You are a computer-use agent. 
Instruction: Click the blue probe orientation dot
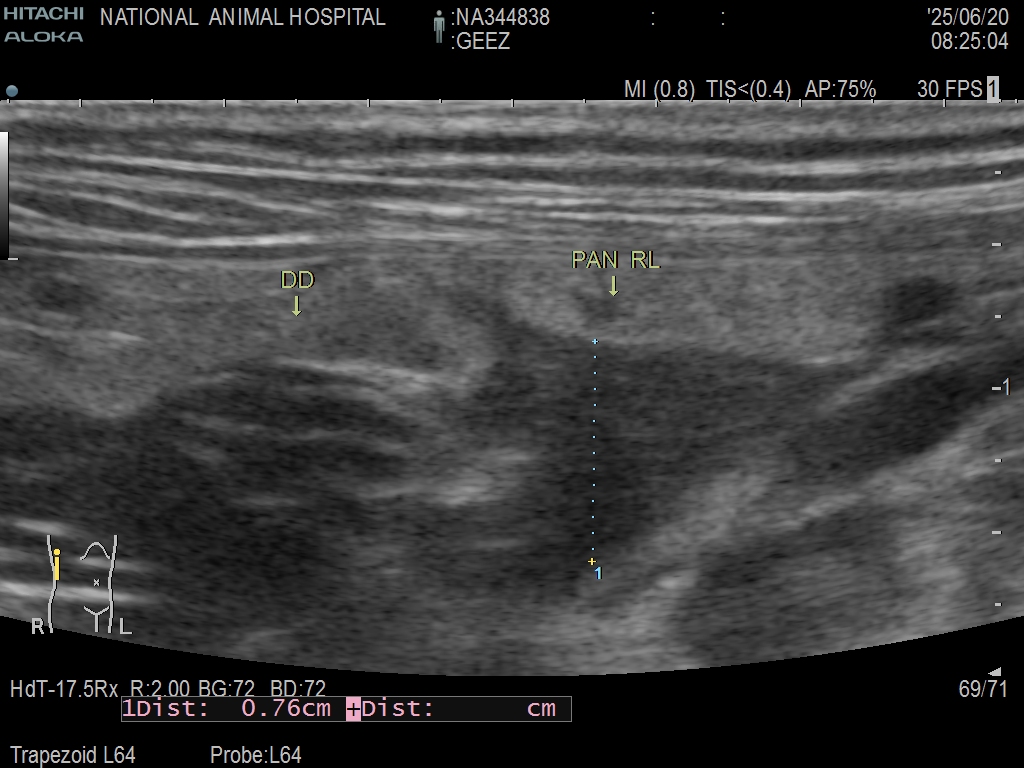coord(12,91)
